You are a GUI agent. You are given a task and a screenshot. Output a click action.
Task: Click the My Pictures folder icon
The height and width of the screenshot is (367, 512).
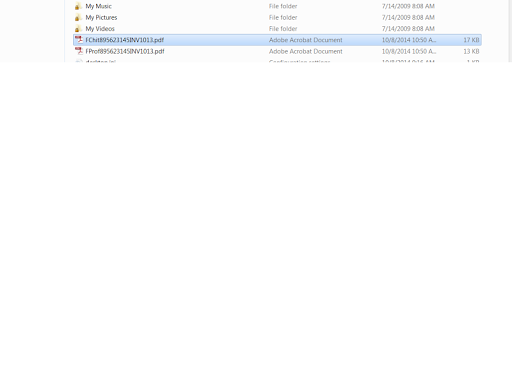click(x=78, y=18)
